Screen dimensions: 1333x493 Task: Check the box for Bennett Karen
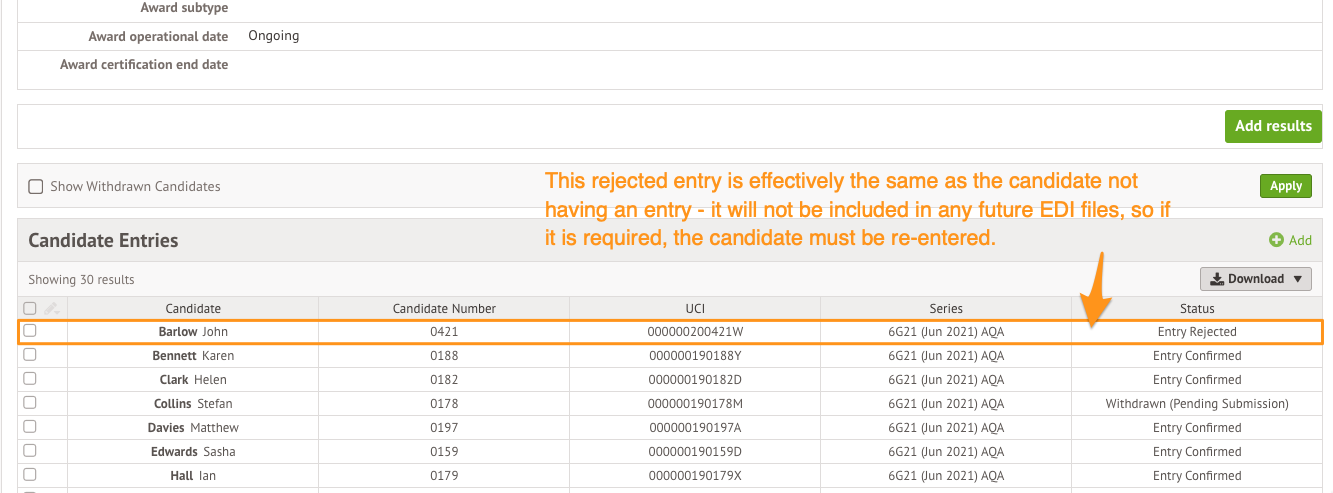pos(30,355)
